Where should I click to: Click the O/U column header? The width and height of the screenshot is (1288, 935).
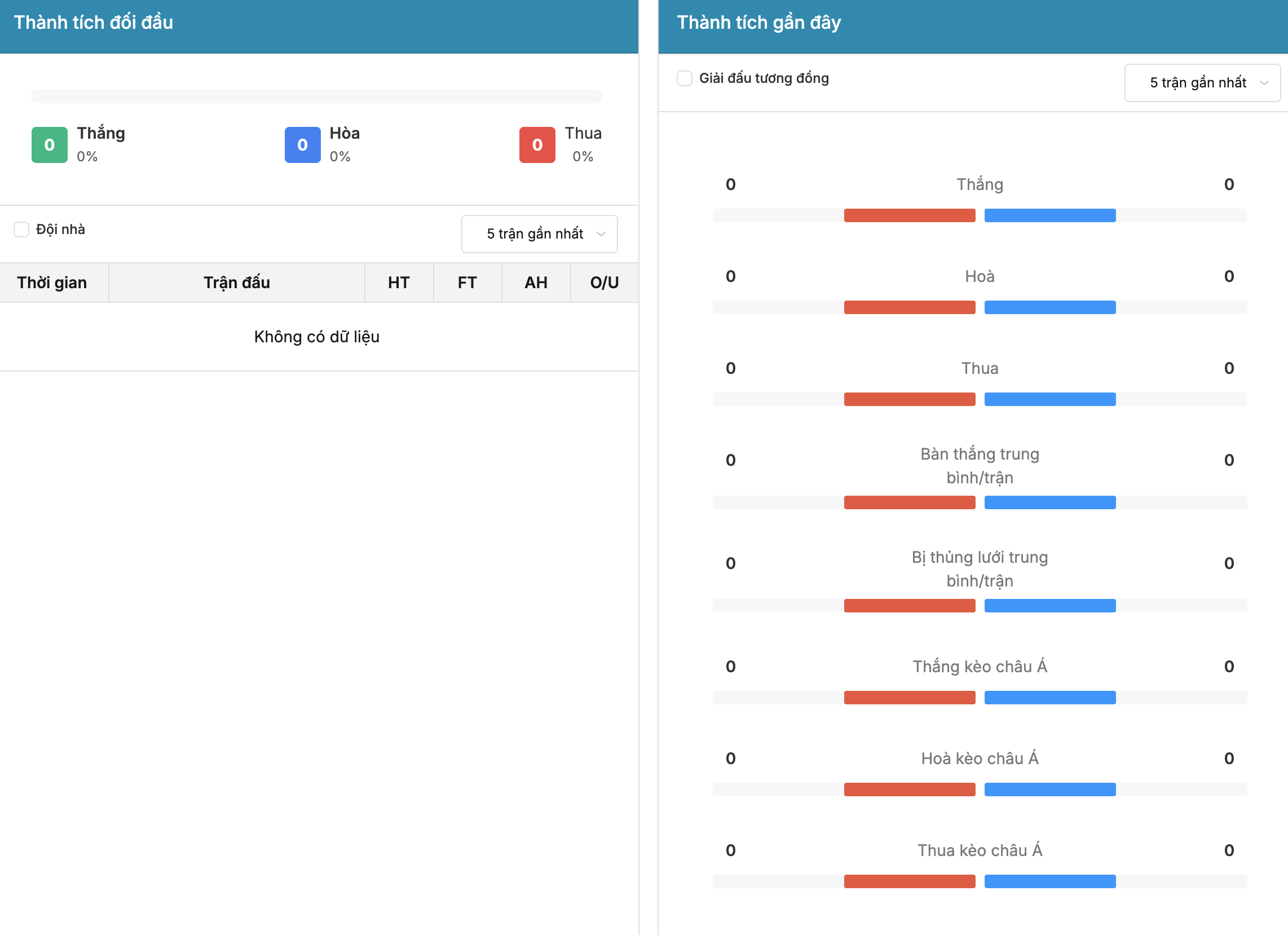point(605,283)
